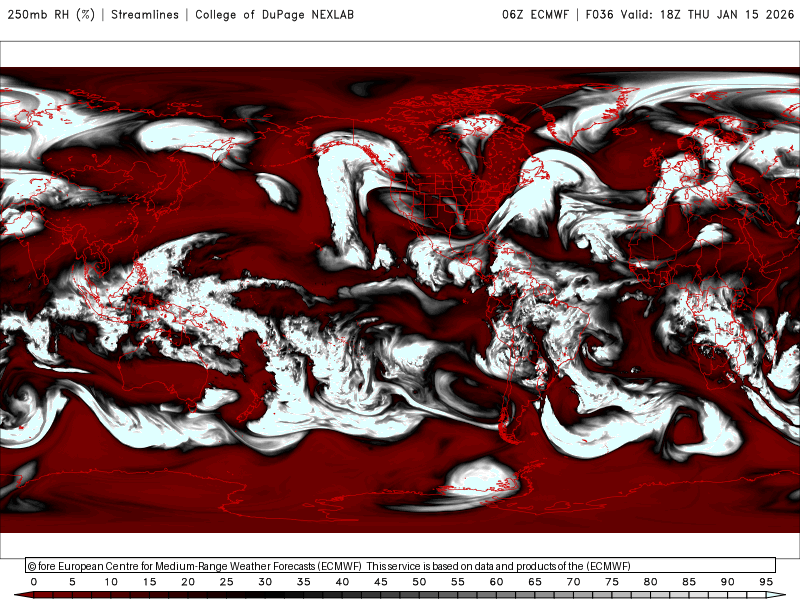Click colorbar tick label '90'

coord(728,582)
